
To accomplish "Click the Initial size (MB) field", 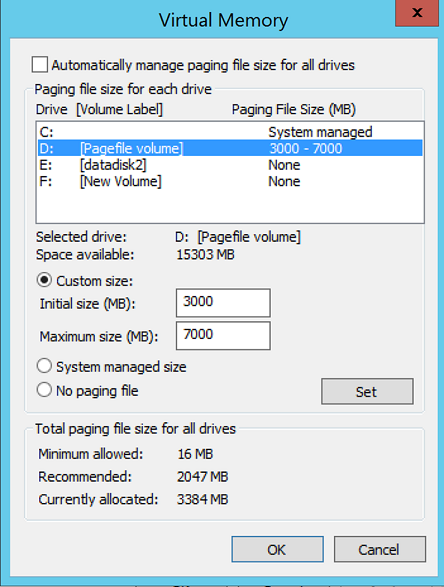I will (x=223, y=302).
